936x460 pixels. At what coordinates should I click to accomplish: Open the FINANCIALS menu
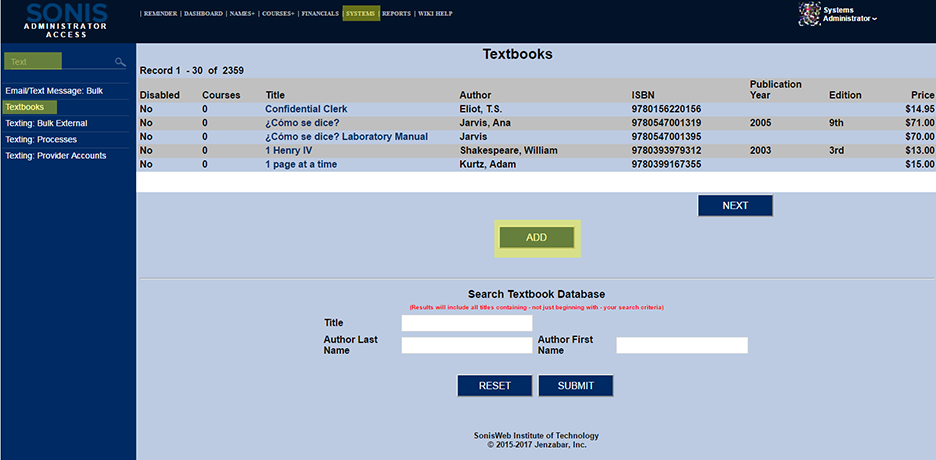[x=320, y=14]
